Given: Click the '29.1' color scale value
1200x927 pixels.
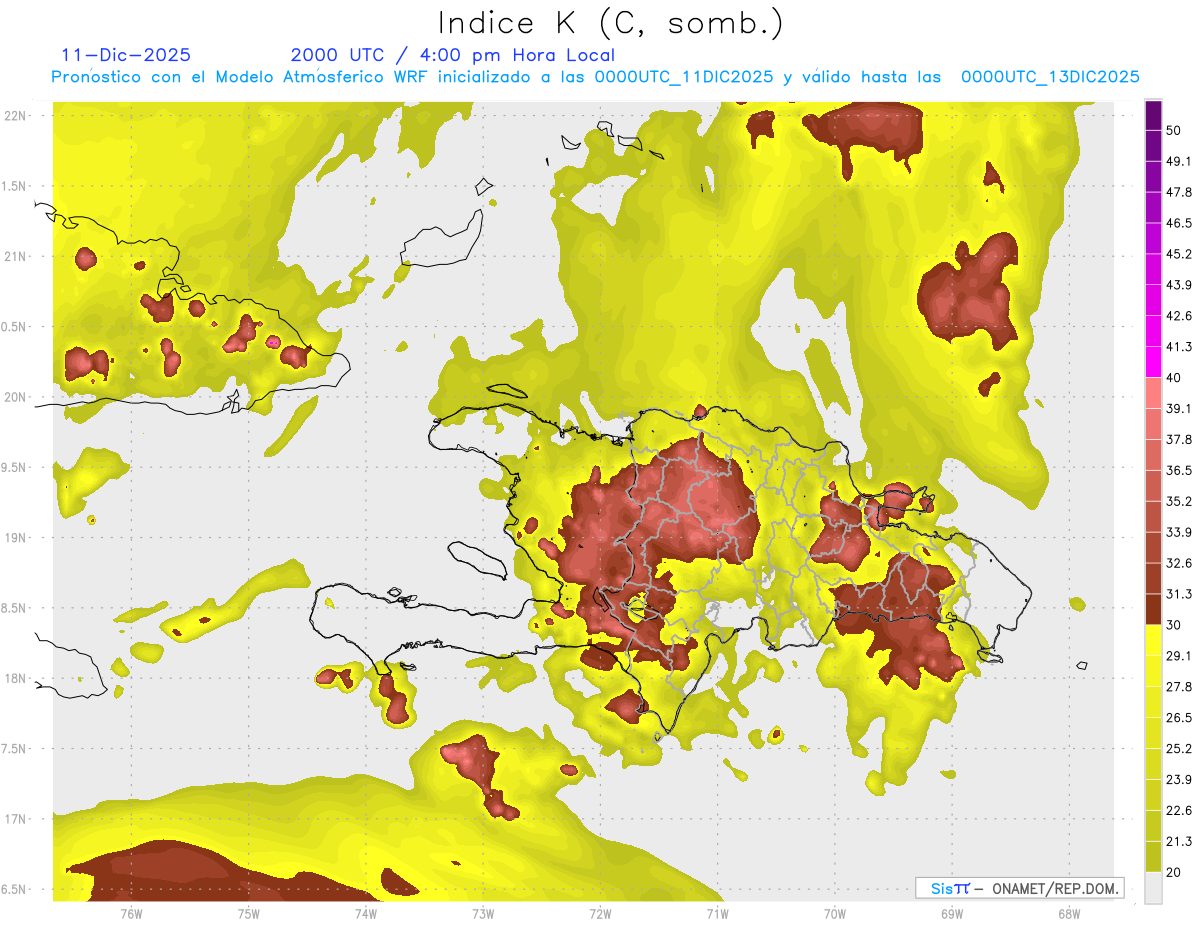Looking at the screenshot, I should (1179, 656).
